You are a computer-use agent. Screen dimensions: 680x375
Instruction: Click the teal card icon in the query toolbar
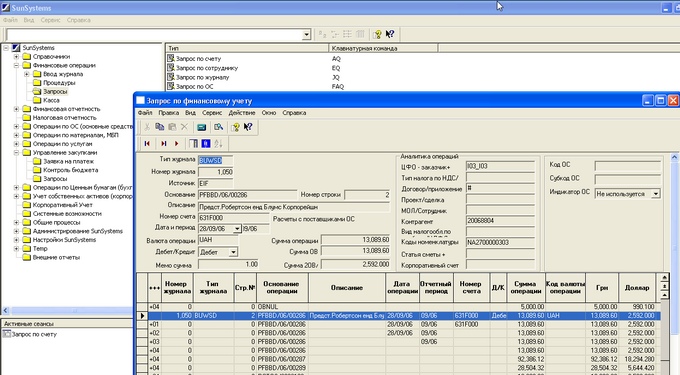[202, 127]
